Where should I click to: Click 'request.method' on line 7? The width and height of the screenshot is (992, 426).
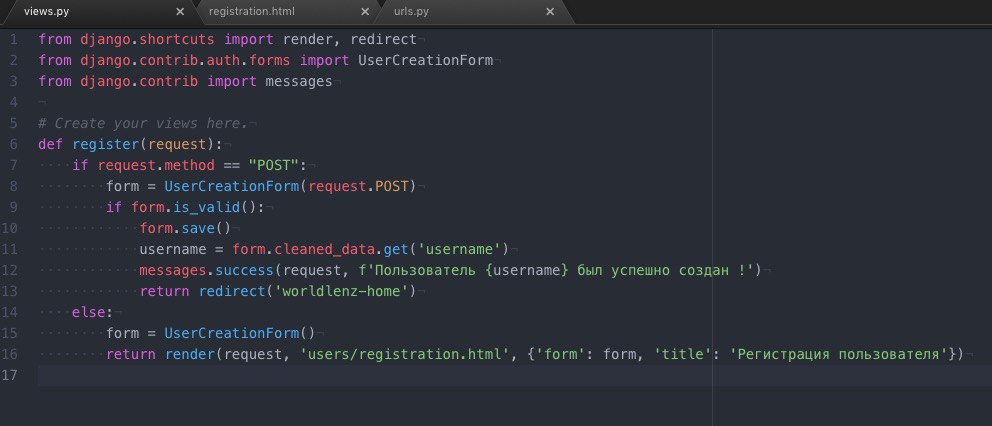156,165
